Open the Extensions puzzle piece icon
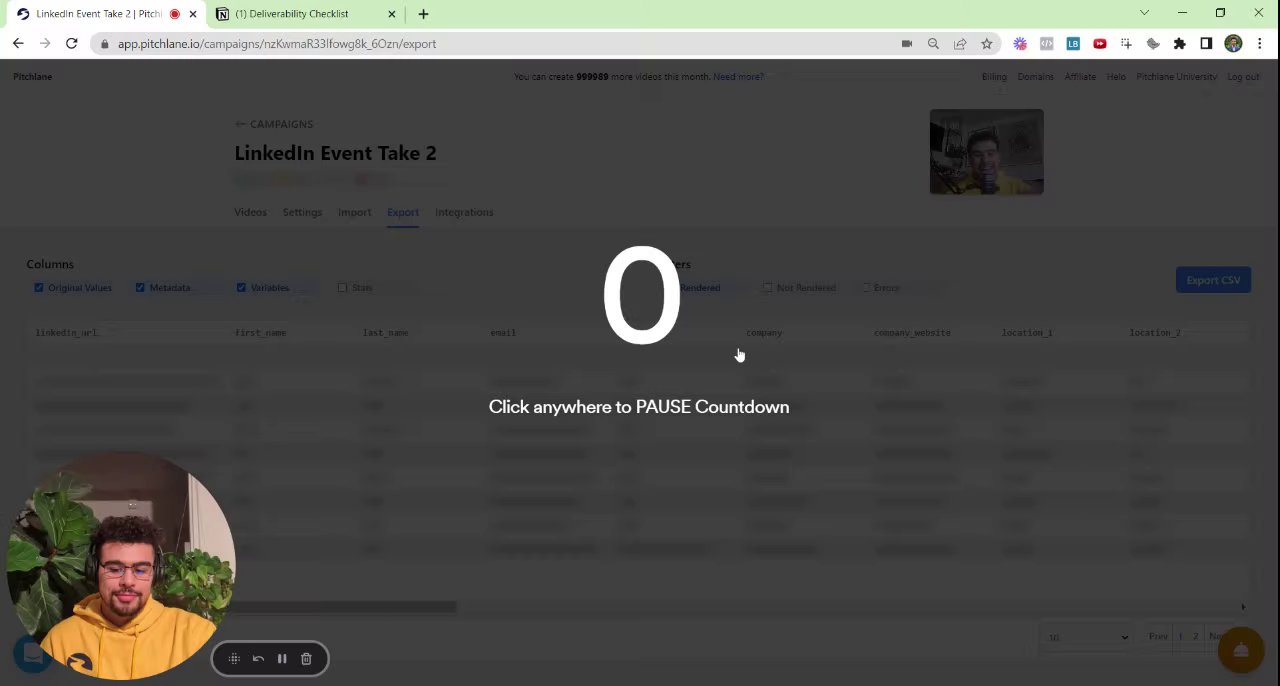 click(x=1179, y=44)
